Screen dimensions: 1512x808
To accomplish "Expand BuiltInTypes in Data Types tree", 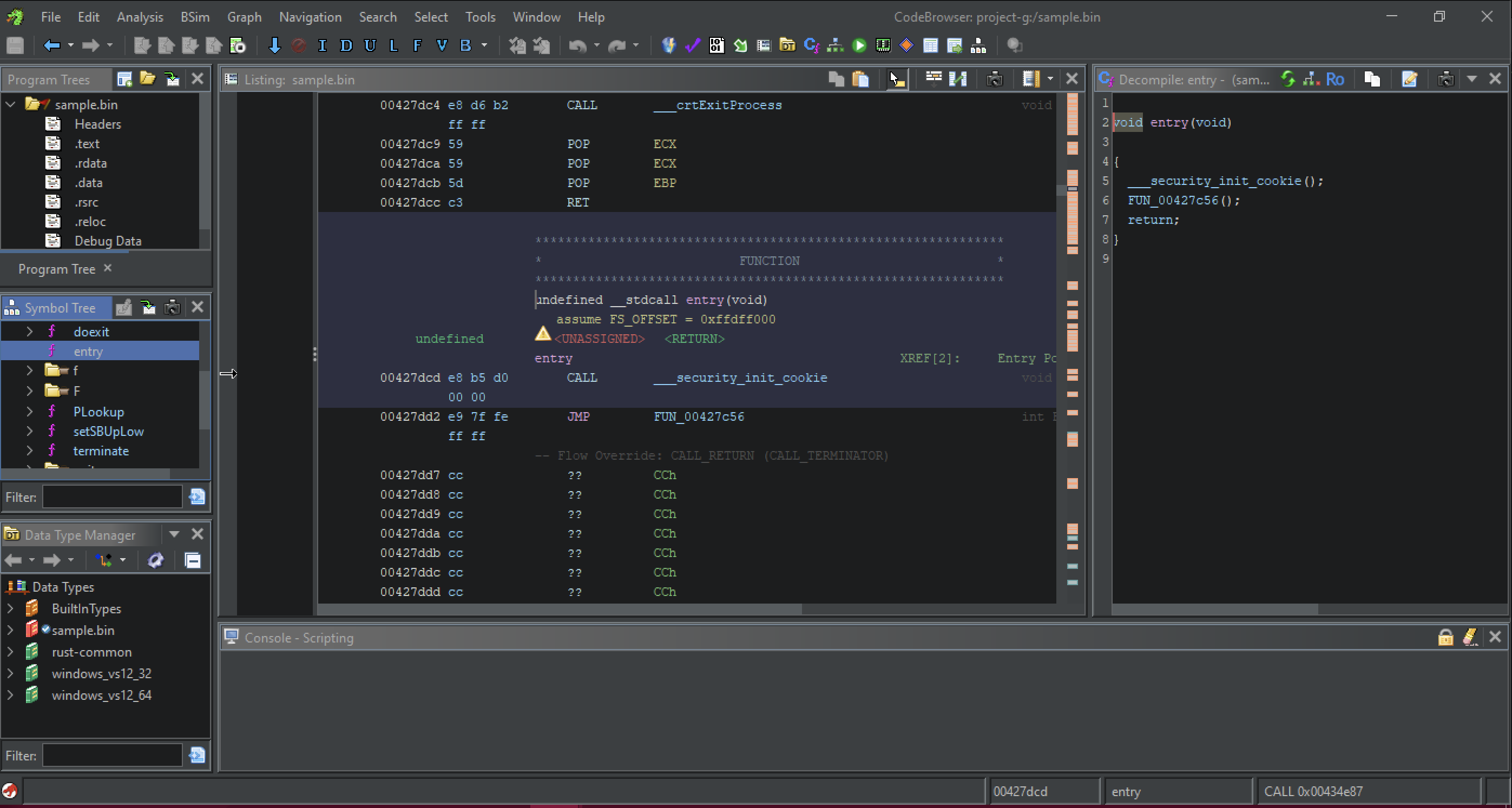I will click(x=10, y=608).
